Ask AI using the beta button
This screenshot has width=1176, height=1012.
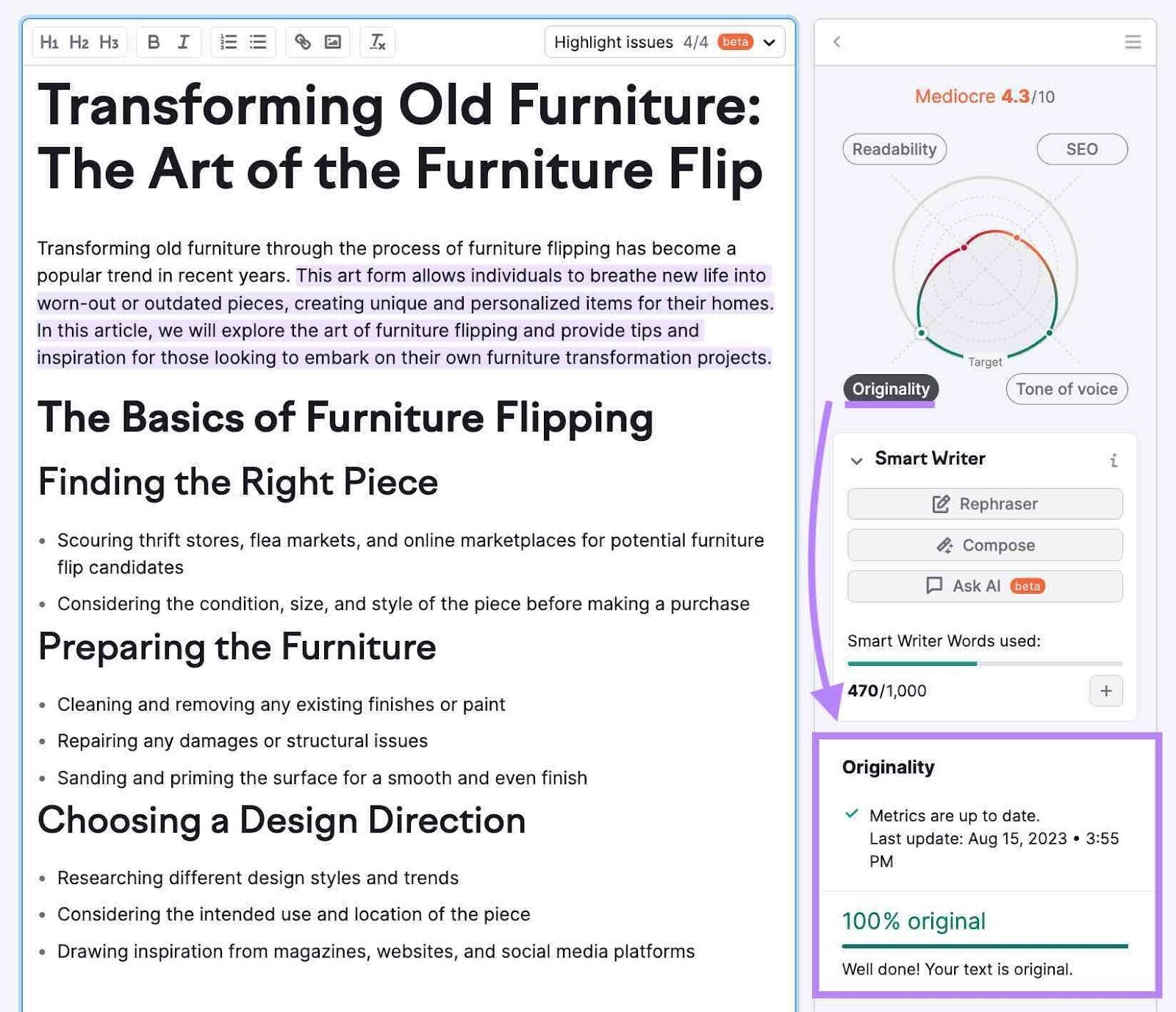tap(984, 586)
